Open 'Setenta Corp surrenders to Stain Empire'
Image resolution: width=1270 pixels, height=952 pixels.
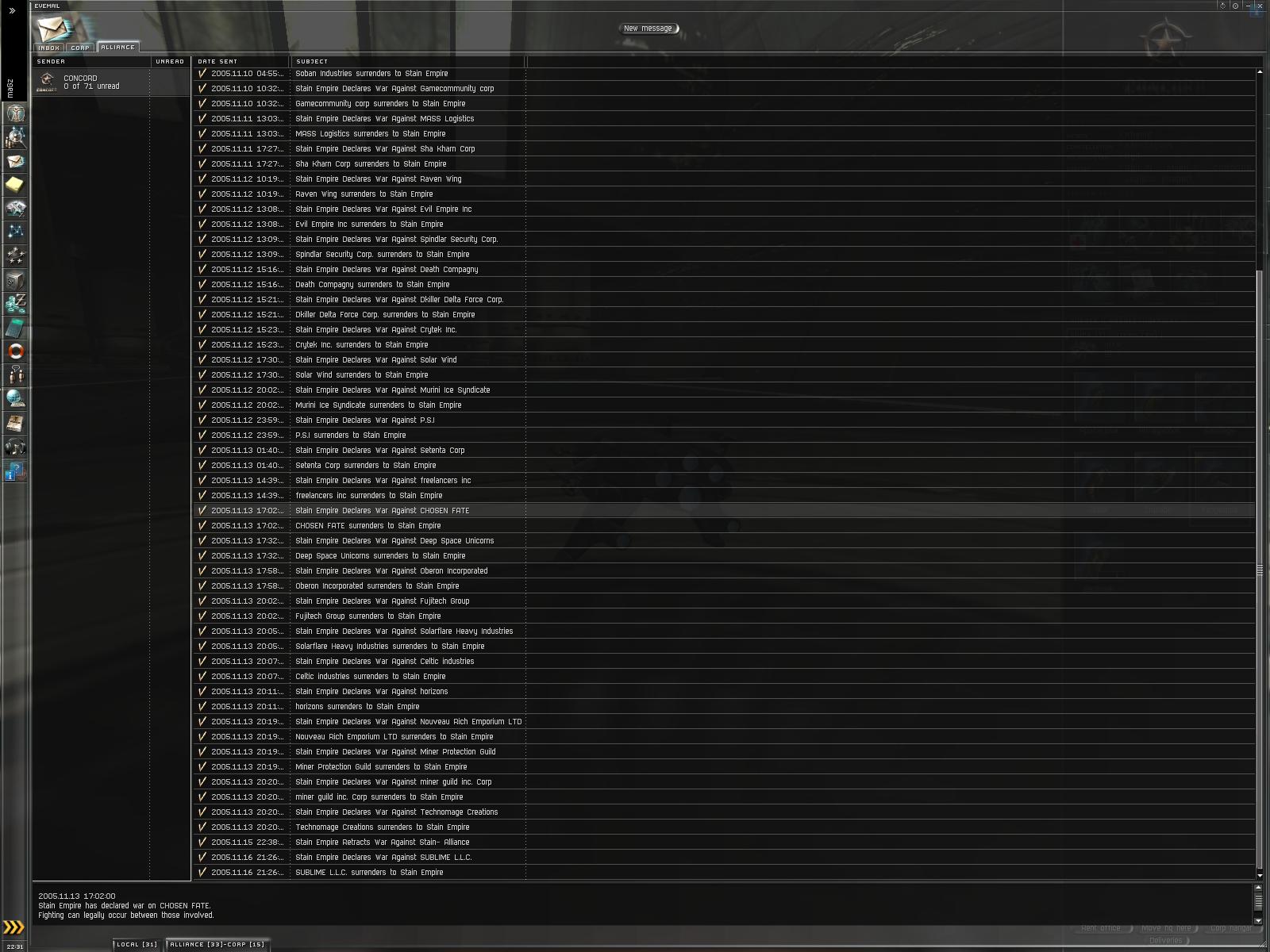click(x=724, y=465)
